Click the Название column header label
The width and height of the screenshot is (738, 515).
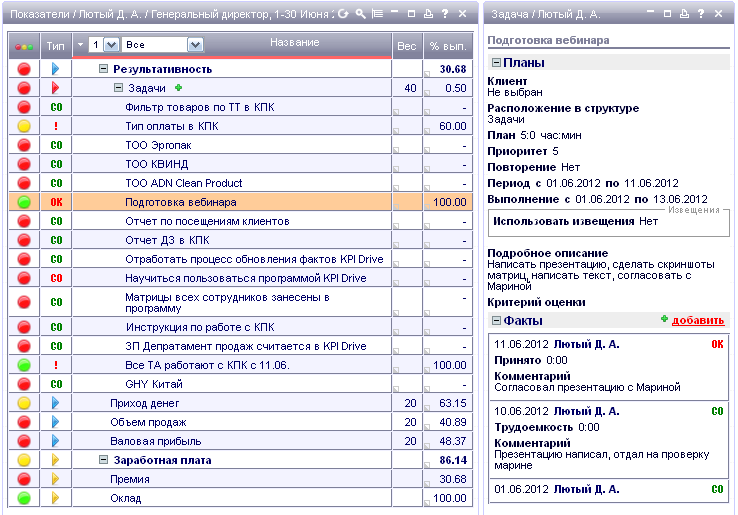click(295, 42)
